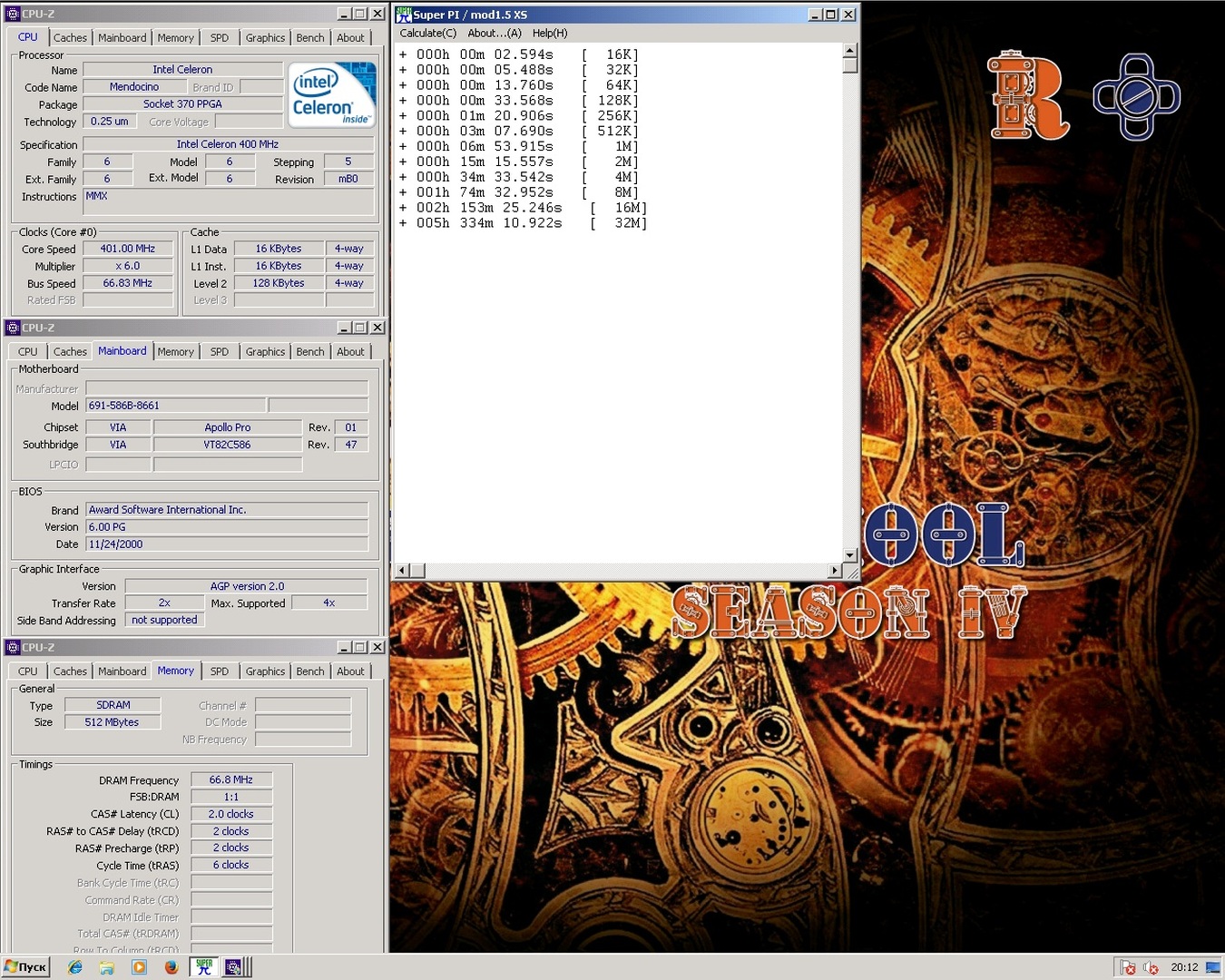The image size is (1225, 980).
Task: Select Graphics tab in top CPU-Z window
Action: point(265,38)
